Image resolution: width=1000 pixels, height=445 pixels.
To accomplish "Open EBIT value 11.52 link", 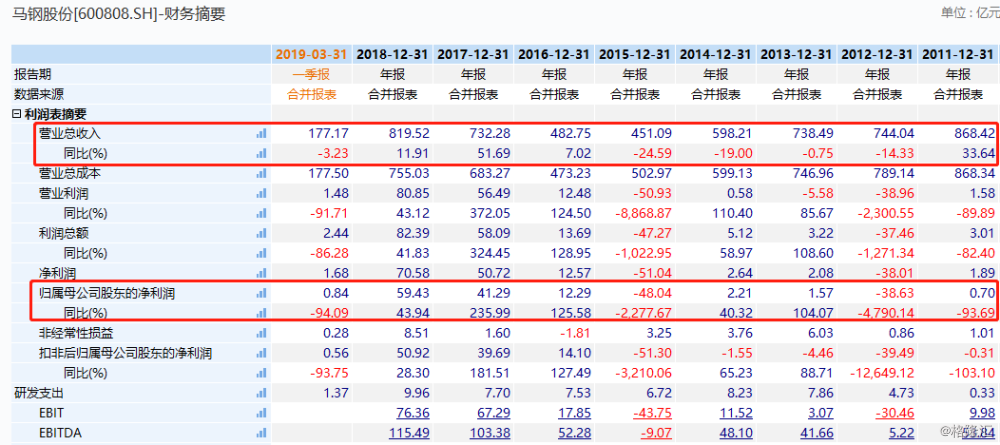I will (x=735, y=413).
